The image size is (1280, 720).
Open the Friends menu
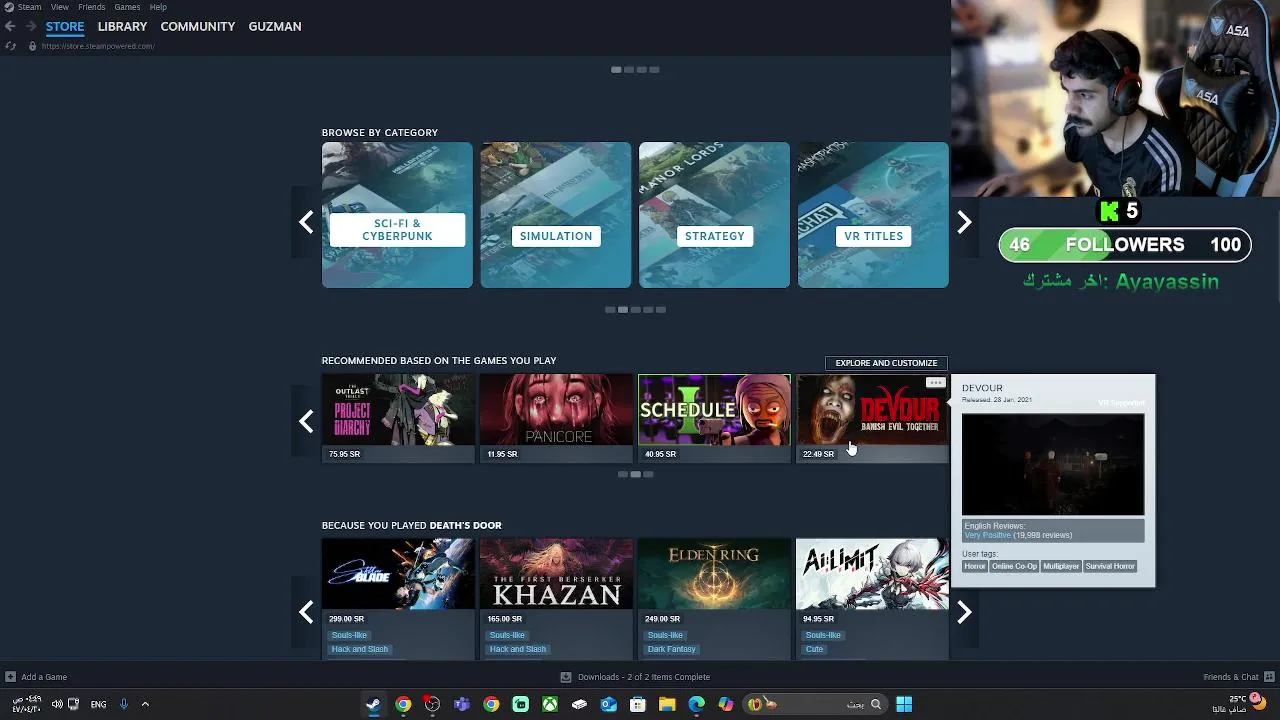pyautogui.click(x=91, y=7)
